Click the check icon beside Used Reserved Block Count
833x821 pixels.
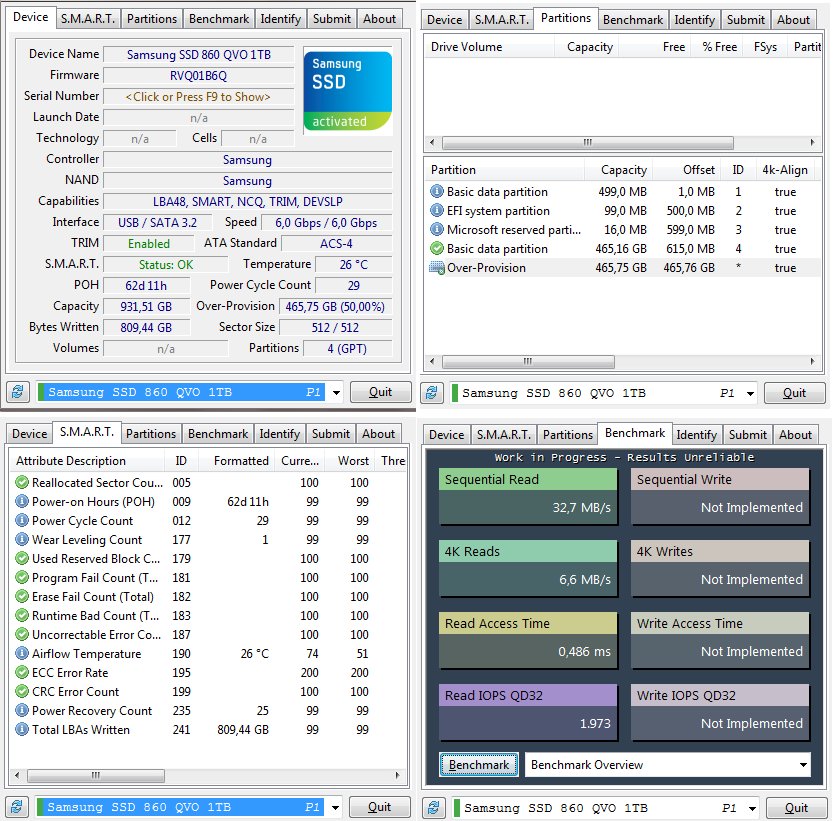point(22,558)
